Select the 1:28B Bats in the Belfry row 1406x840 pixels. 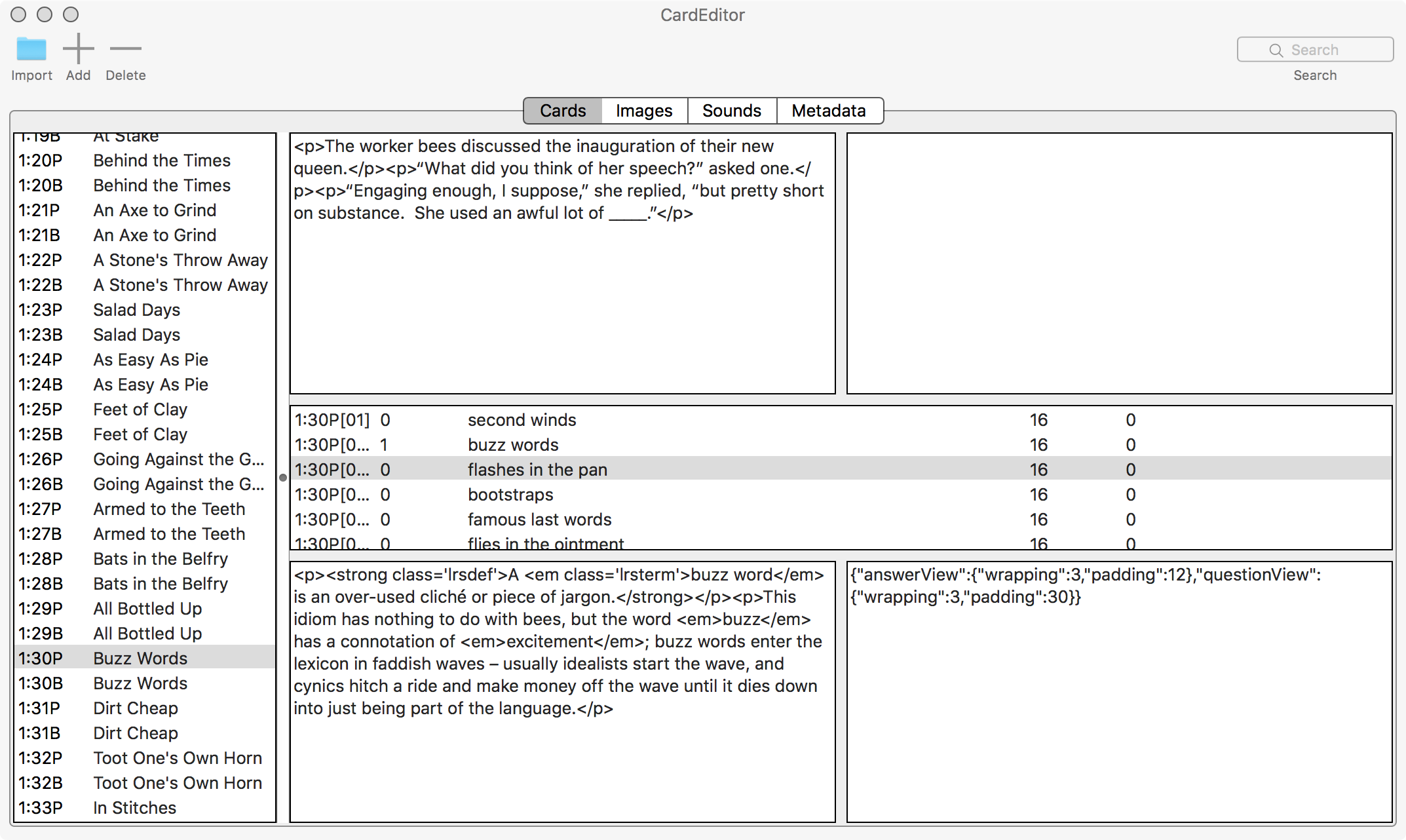145,584
